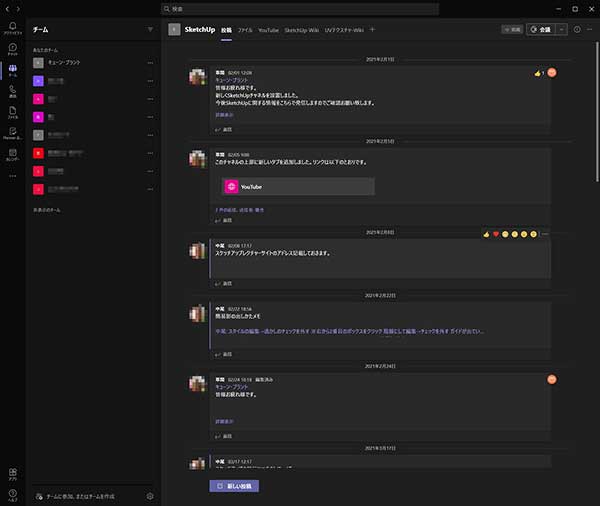Open the Chat section in the left rail
This screenshot has height=506, width=600.
pos(13,49)
